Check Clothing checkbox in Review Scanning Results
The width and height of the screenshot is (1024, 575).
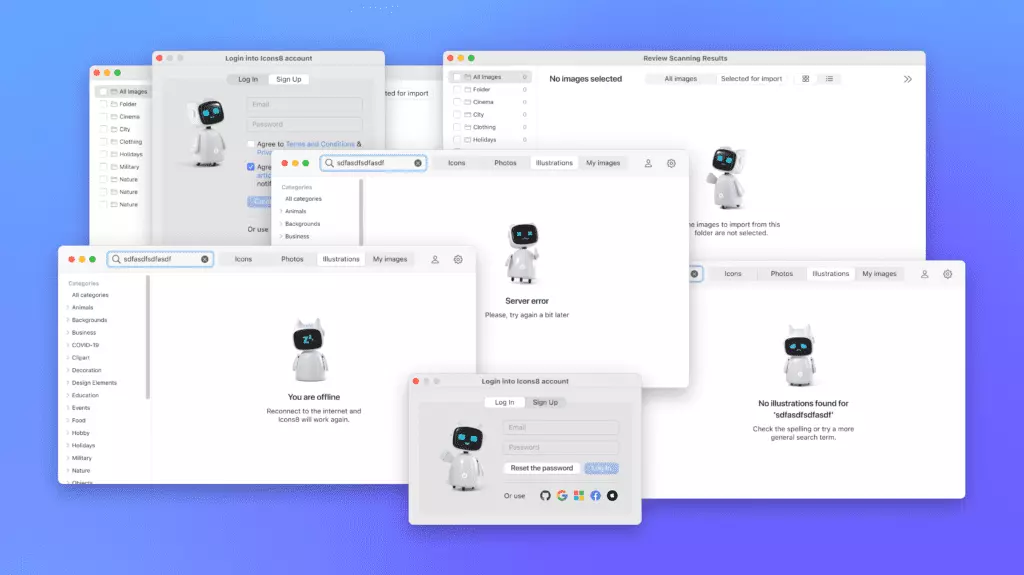[457, 127]
